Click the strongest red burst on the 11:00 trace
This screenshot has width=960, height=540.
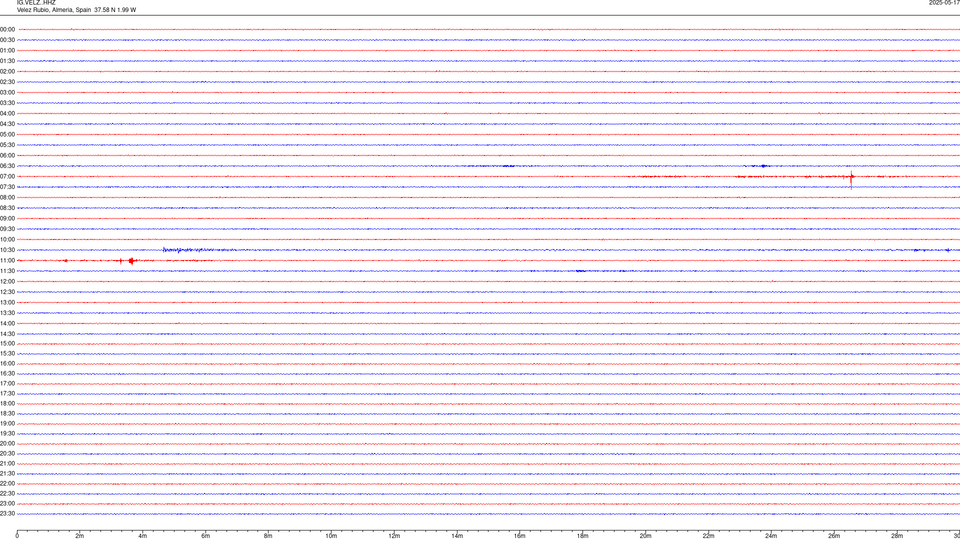coord(131,261)
